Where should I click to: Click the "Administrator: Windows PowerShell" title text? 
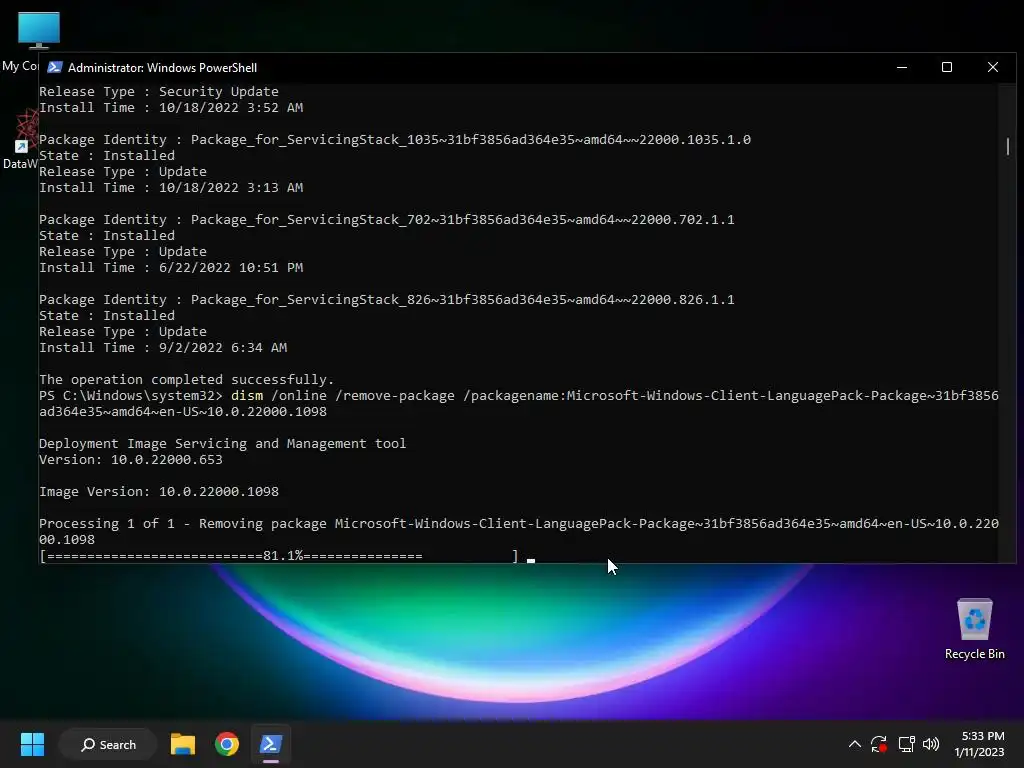(x=163, y=67)
